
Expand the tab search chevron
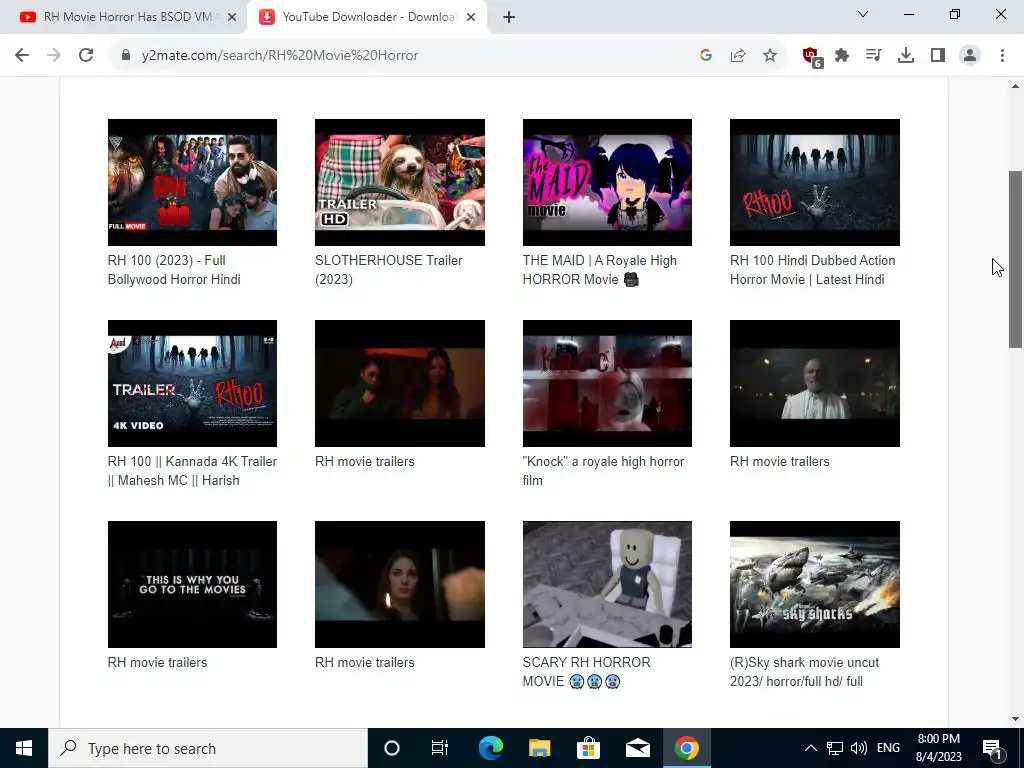click(863, 14)
